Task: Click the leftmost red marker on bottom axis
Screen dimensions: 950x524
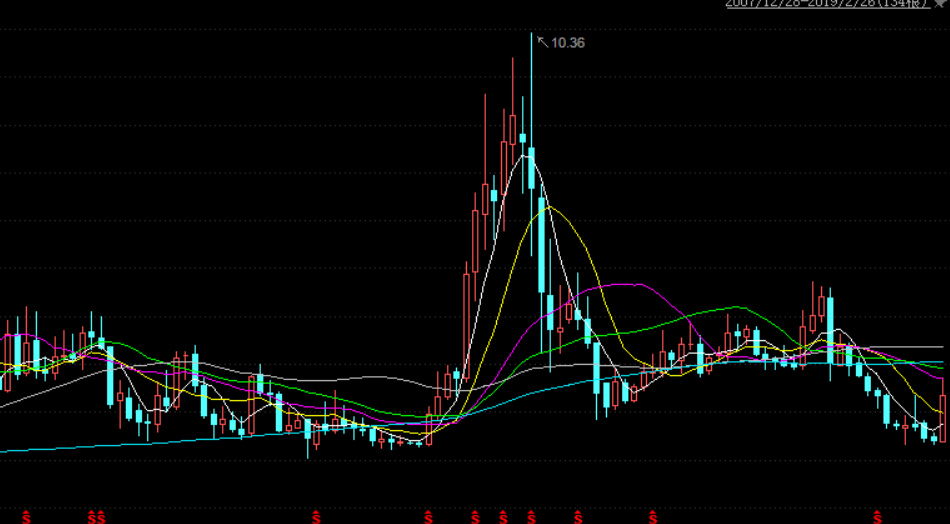Action: tap(26, 517)
